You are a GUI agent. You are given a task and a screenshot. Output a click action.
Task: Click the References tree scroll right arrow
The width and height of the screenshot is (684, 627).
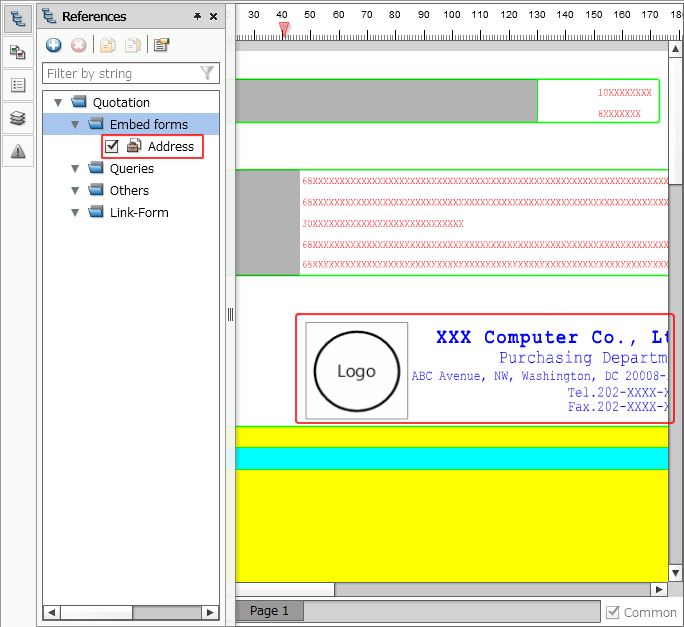(210, 612)
